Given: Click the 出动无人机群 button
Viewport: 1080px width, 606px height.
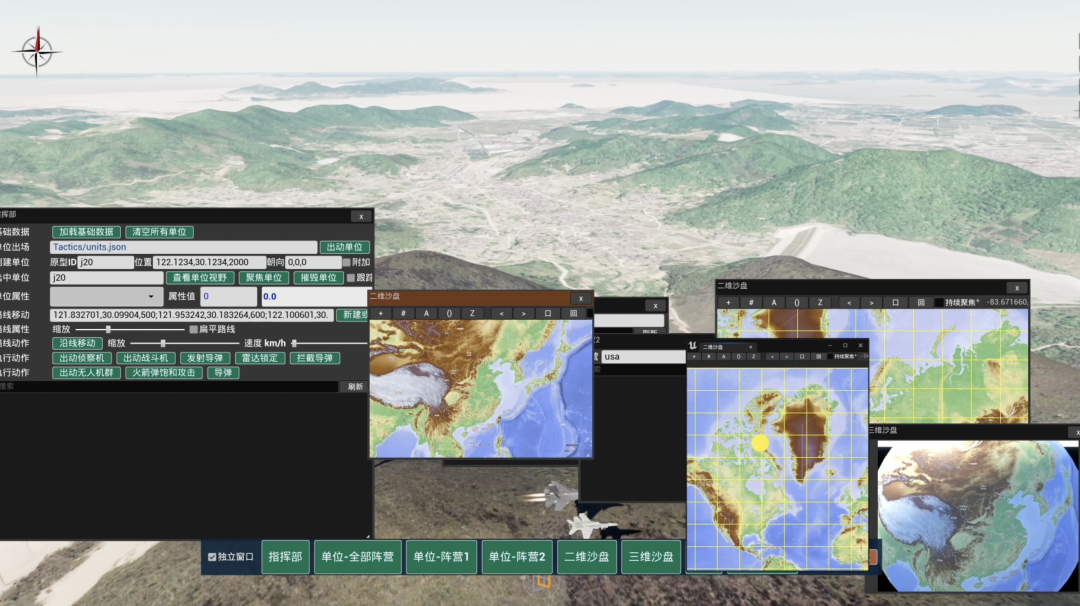Looking at the screenshot, I should pyautogui.click(x=86, y=373).
